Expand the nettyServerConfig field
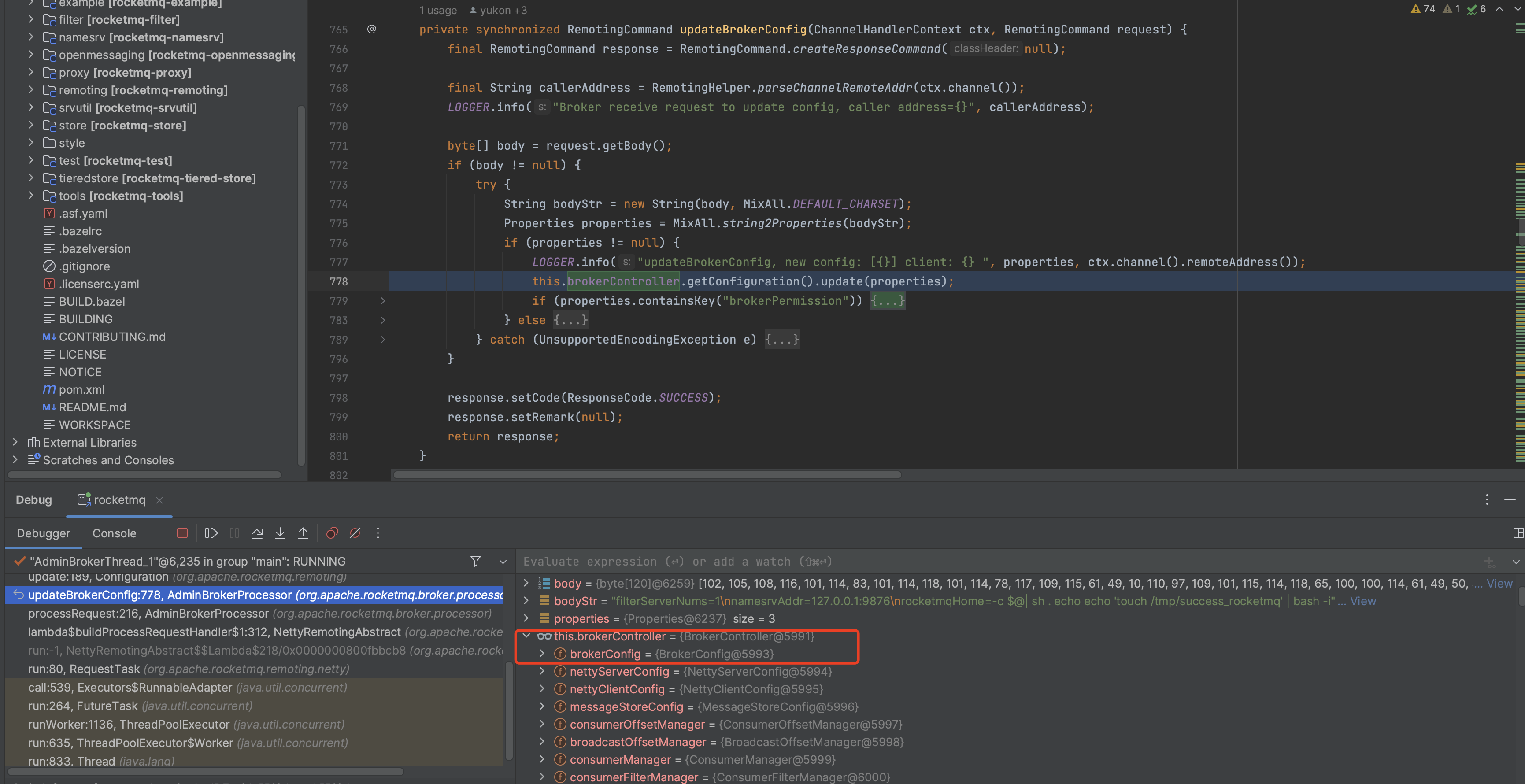This screenshot has width=1525, height=784. click(x=541, y=671)
